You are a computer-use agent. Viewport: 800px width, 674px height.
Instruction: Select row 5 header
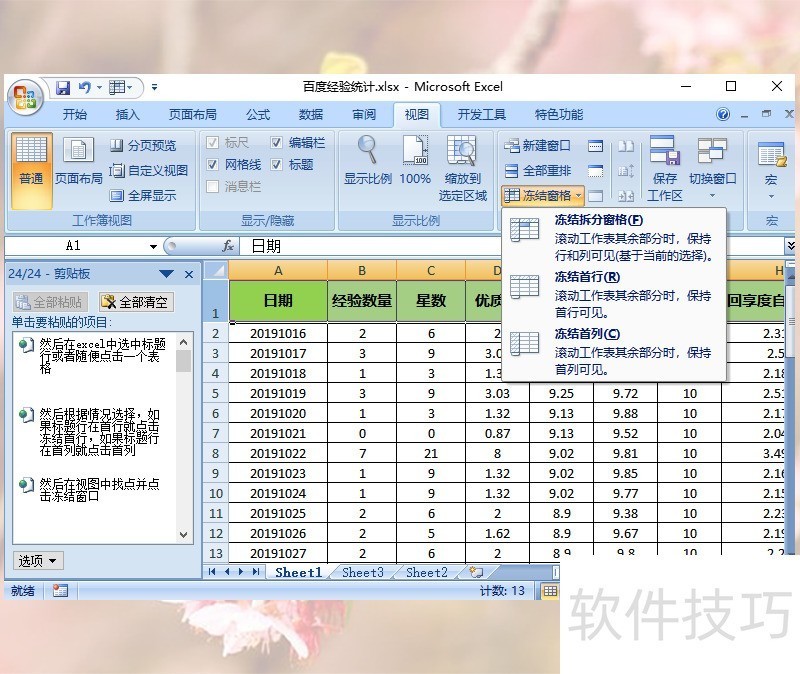point(215,393)
